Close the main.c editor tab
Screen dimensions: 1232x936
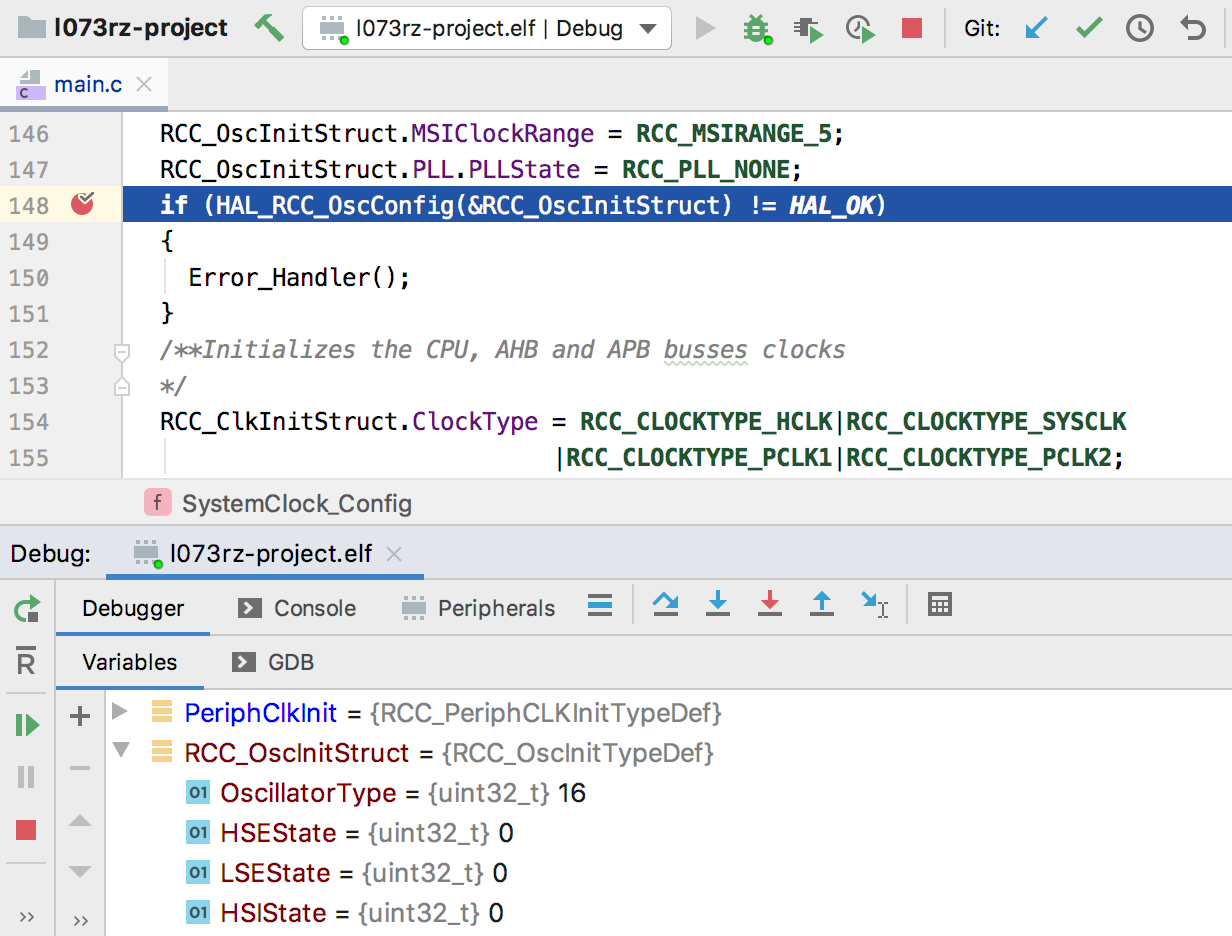click(x=144, y=84)
